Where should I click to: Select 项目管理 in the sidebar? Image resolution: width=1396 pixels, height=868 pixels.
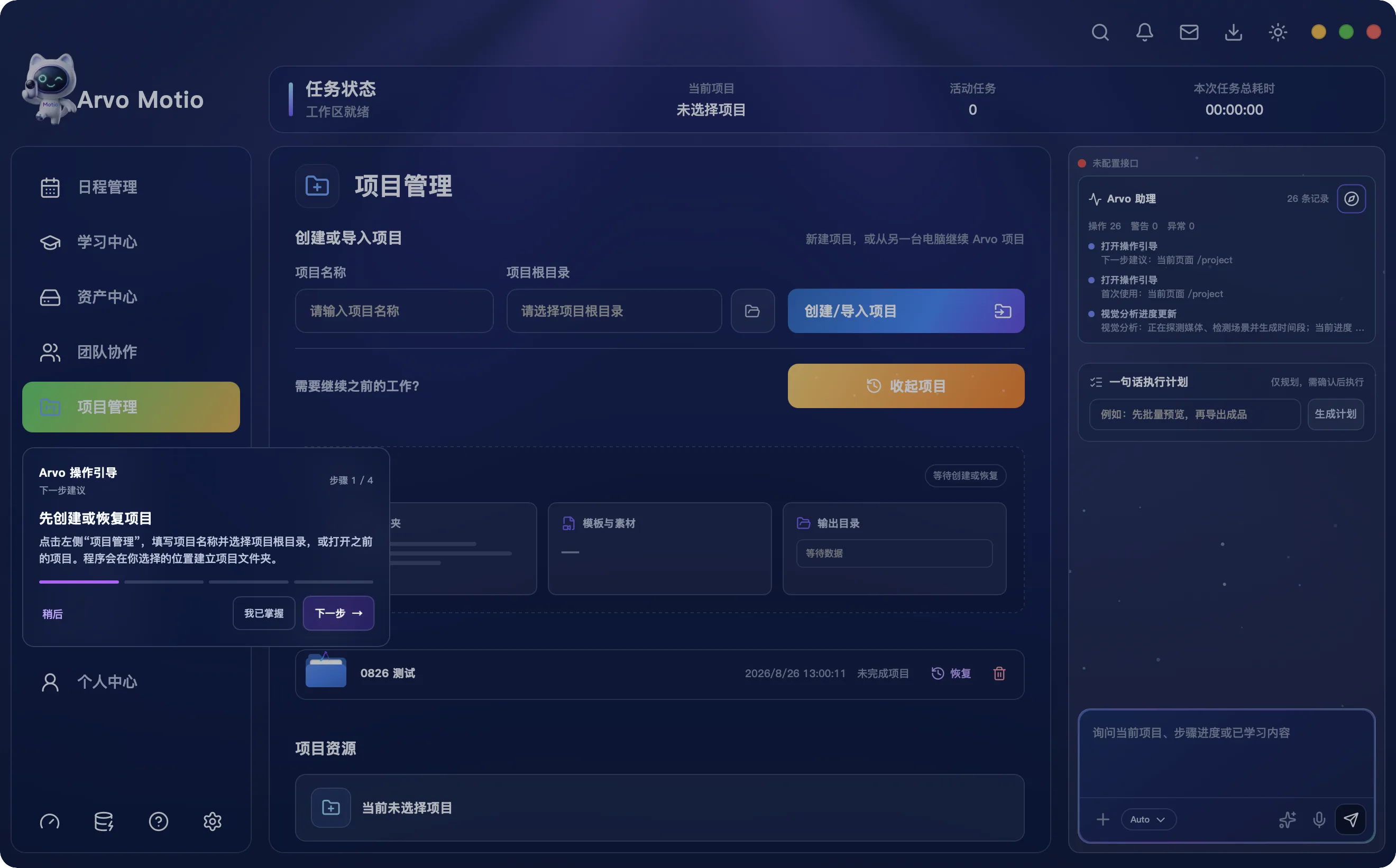click(131, 407)
